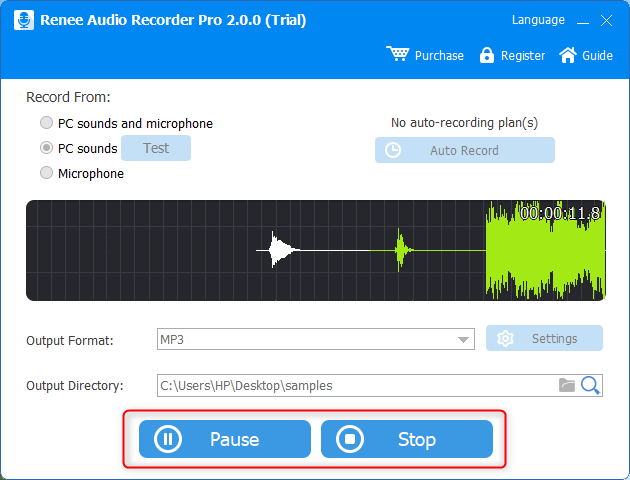Select the PC sounds radio button

[x=47, y=148]
